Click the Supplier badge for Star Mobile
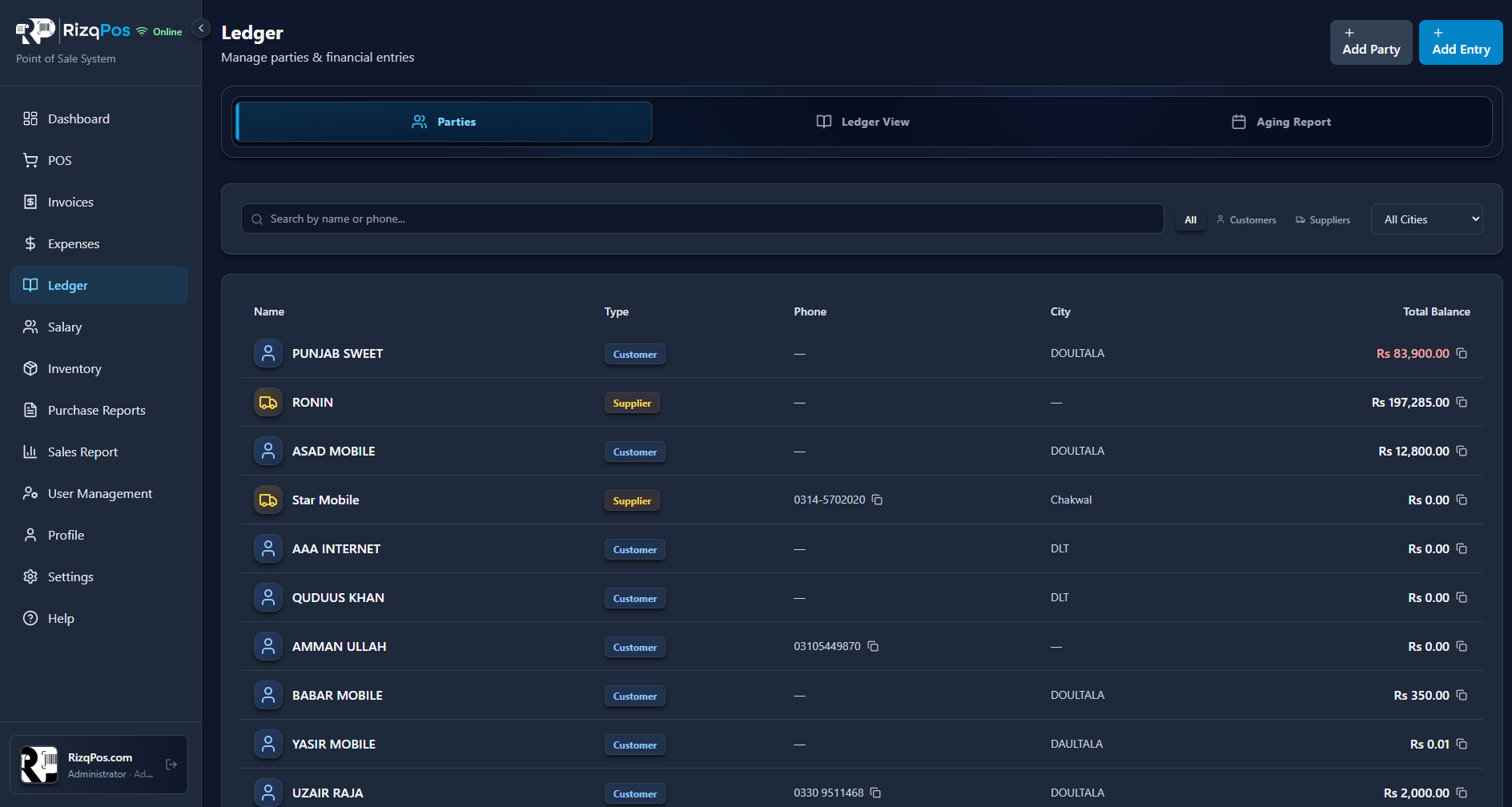The height and width of the screenshot is (807, 1512). point(632,500)
